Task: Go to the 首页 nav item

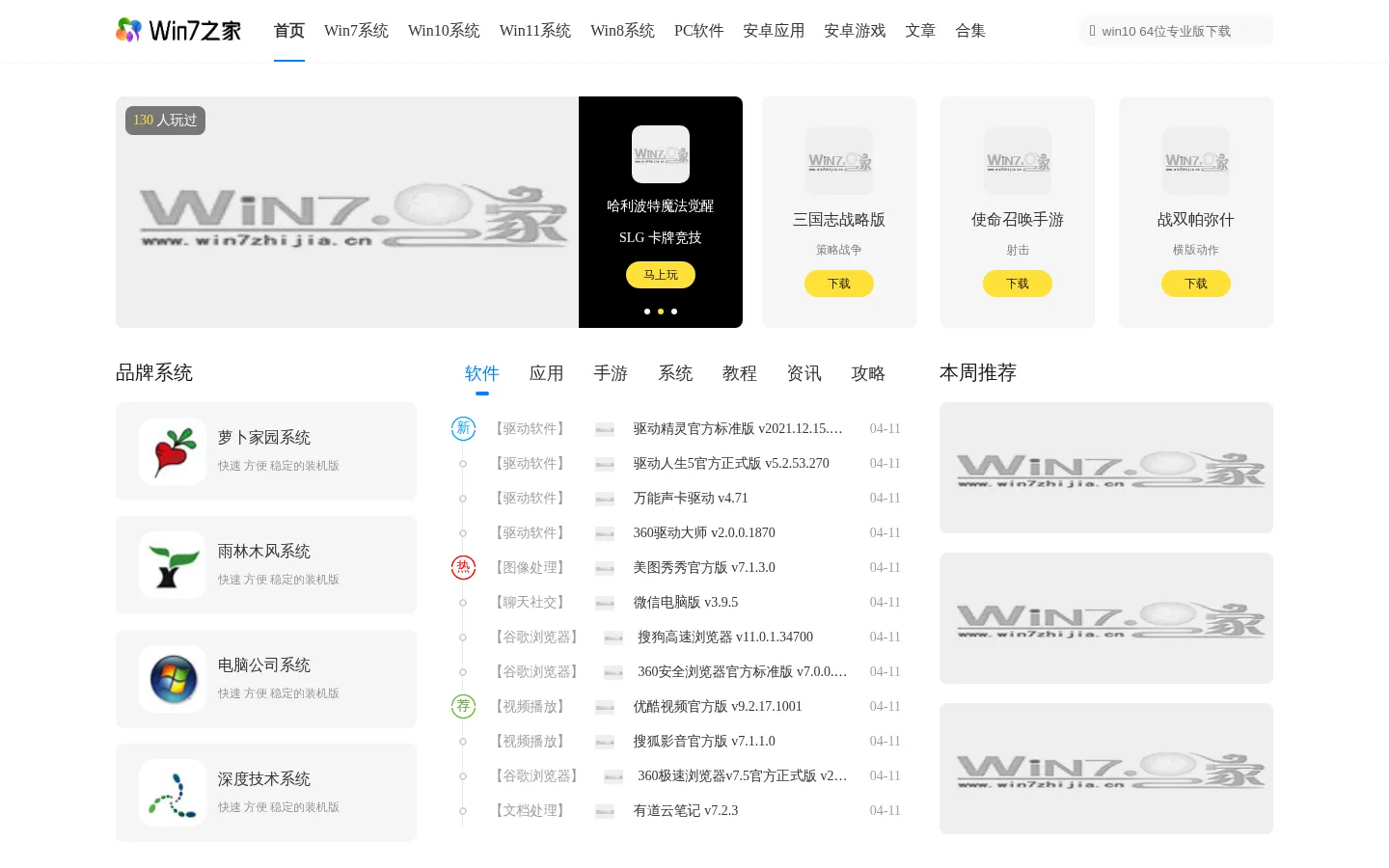Action: (289, 31)
